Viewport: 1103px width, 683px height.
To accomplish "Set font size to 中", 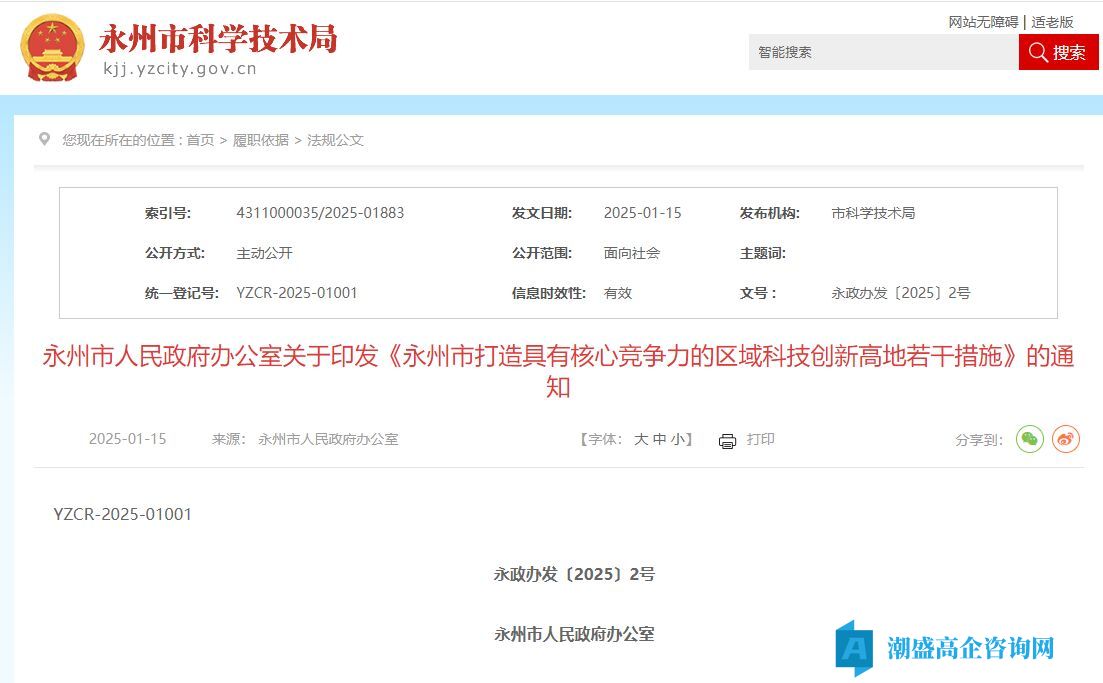I will (x=660, y=439).
